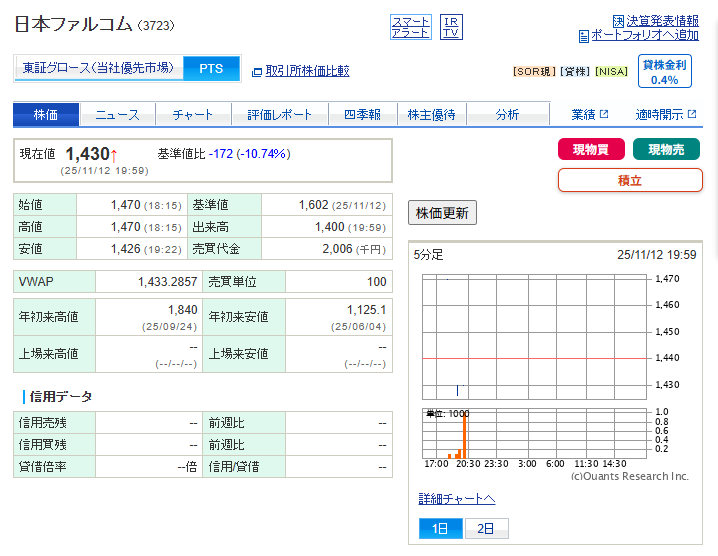
Task: Click the 株価更新 refresh button
Action: [x=442, y=213]
